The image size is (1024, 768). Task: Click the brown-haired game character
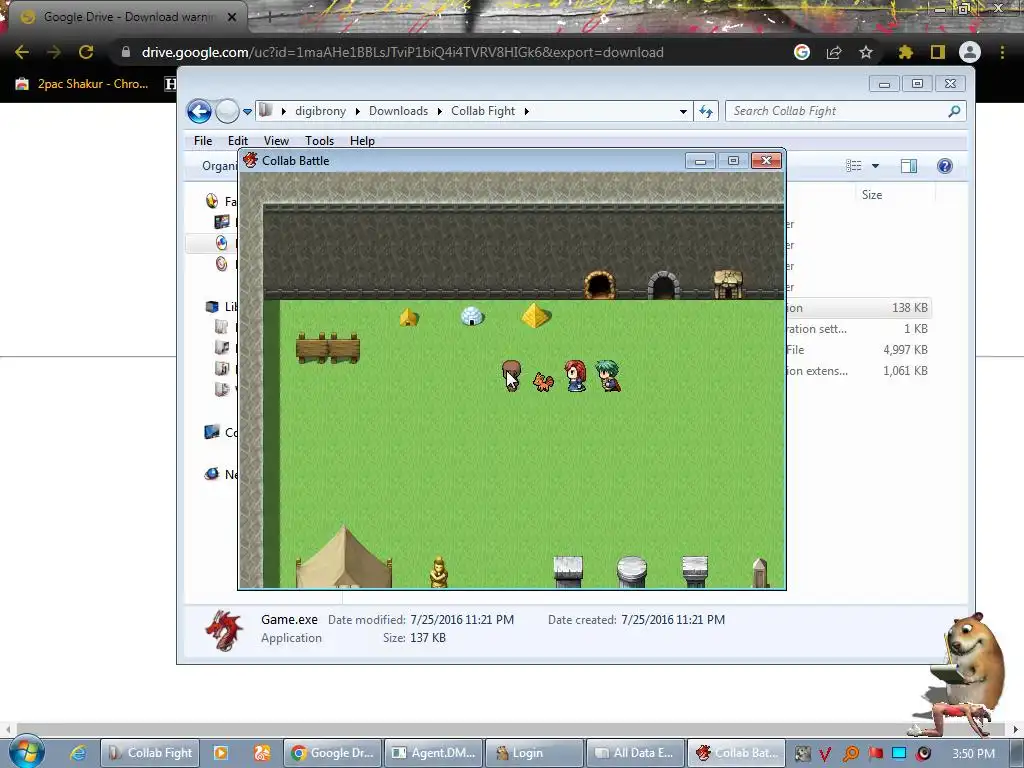tap(511, 375)
